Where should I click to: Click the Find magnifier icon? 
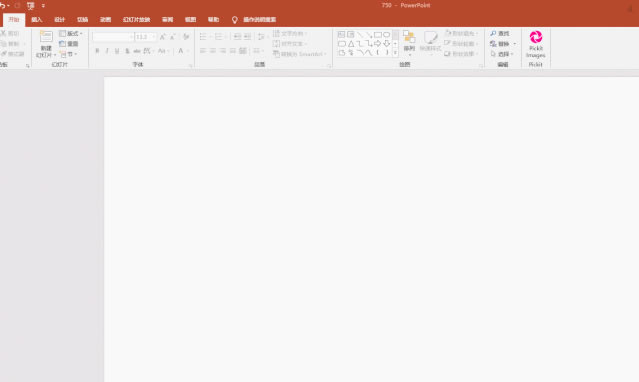pyautogui.click(x=493, y=33)
